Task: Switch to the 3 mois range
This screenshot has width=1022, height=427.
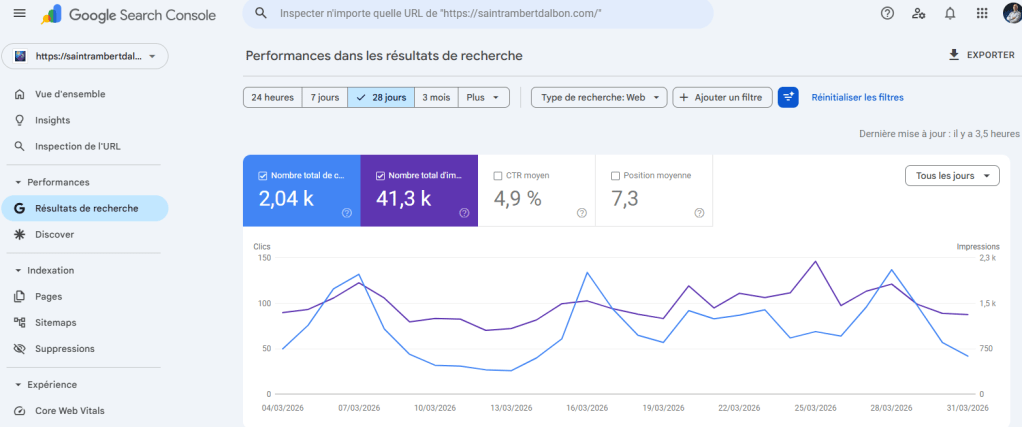Action: (436, 97)
